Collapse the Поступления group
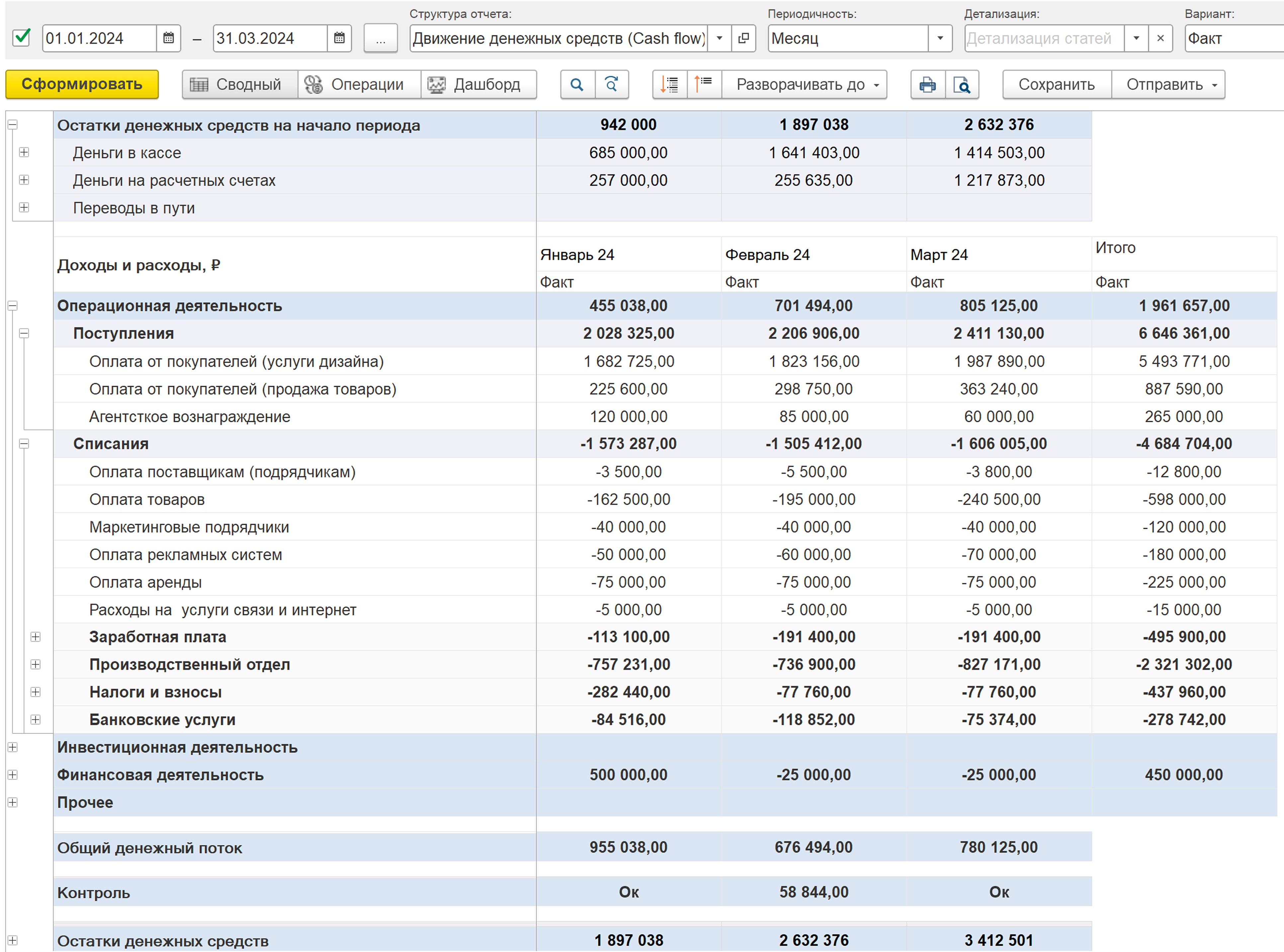This screenshot has width=1284, height=952. (x=24, y=334)
